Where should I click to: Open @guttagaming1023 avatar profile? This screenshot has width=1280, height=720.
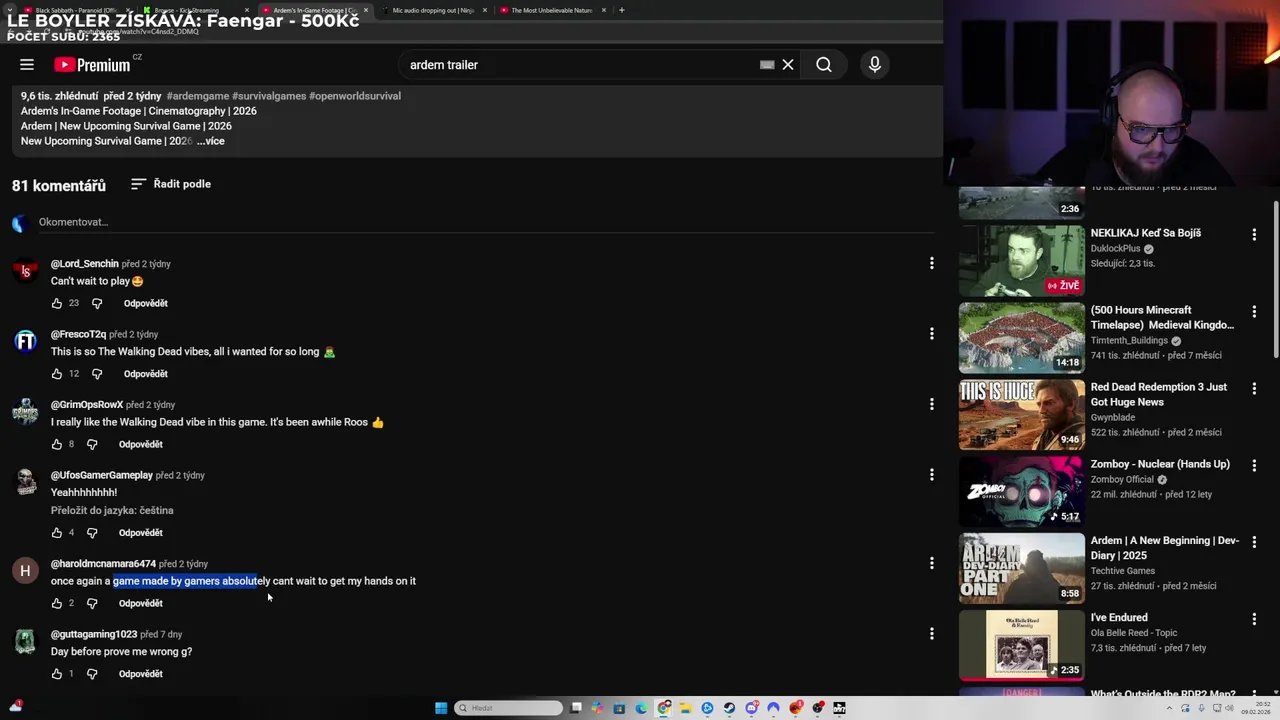coord(25,641)
